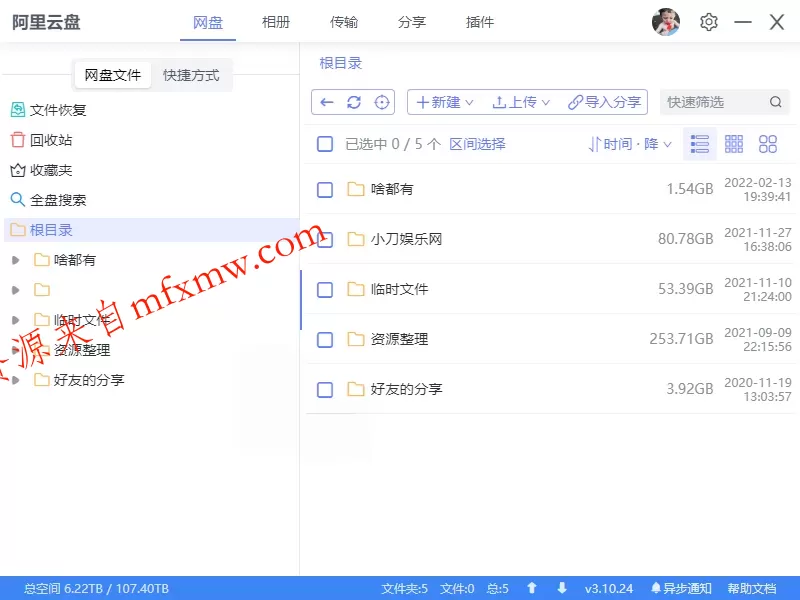
Task: Check the 啥都有 folder checkbox
Action: 325,190
